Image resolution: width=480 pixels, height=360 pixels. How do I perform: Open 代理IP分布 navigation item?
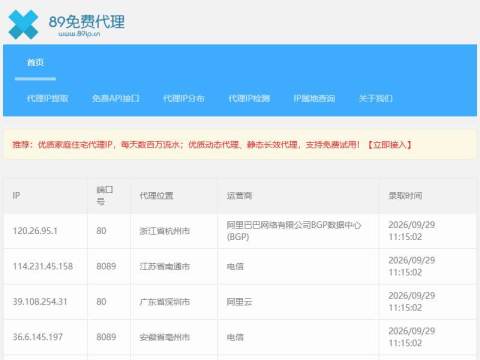tap(184, 98)
